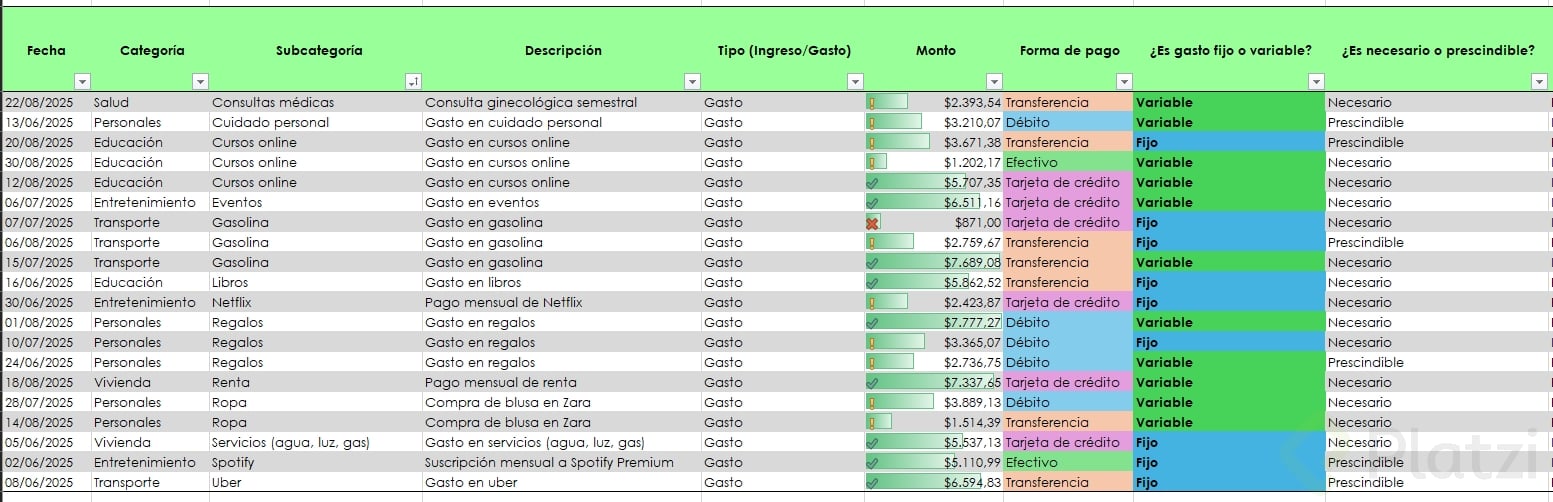Click the green check icon beside $7.777,27
The width and height of the screenshot is (1553, 502).
873,323
